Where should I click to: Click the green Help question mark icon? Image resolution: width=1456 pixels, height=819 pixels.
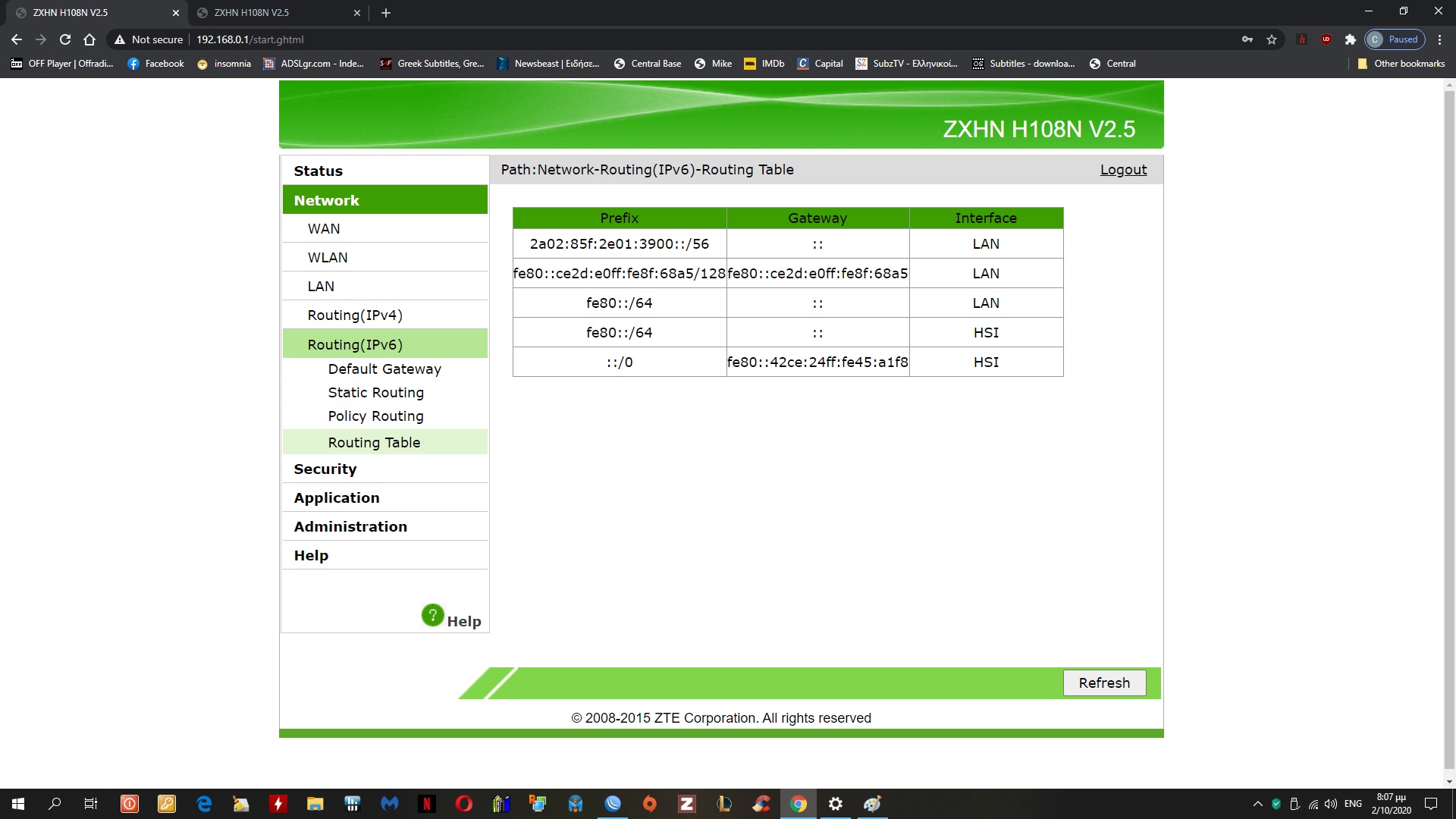pos(432,615)
